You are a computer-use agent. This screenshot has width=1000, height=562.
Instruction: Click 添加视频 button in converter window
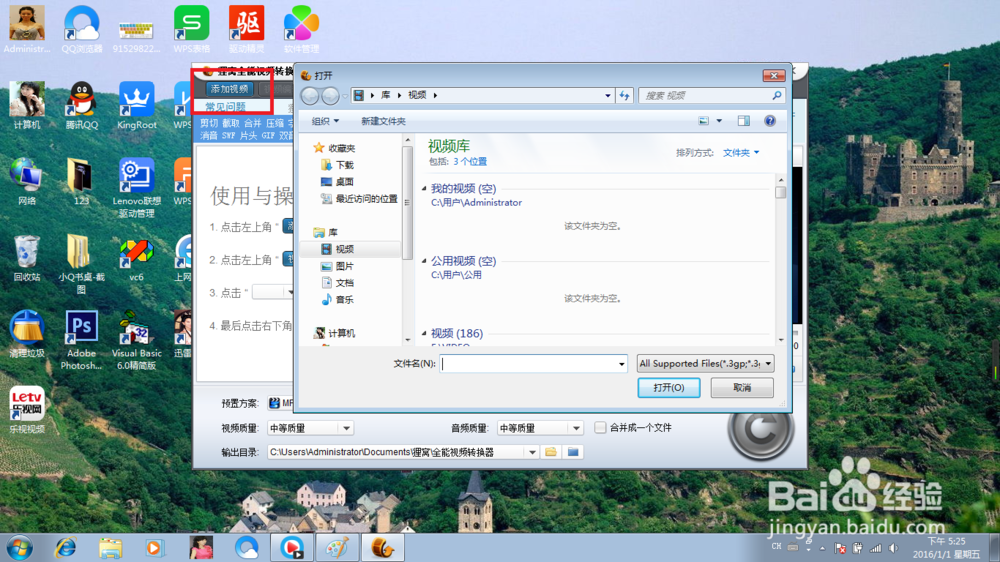[230, 89]
